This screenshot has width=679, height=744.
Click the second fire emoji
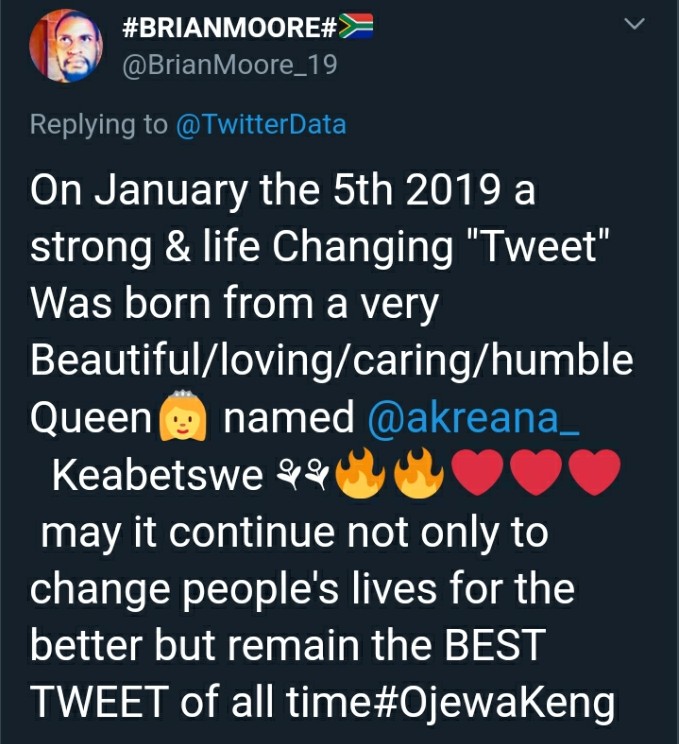pyautogui.click(x=419, y=473)
